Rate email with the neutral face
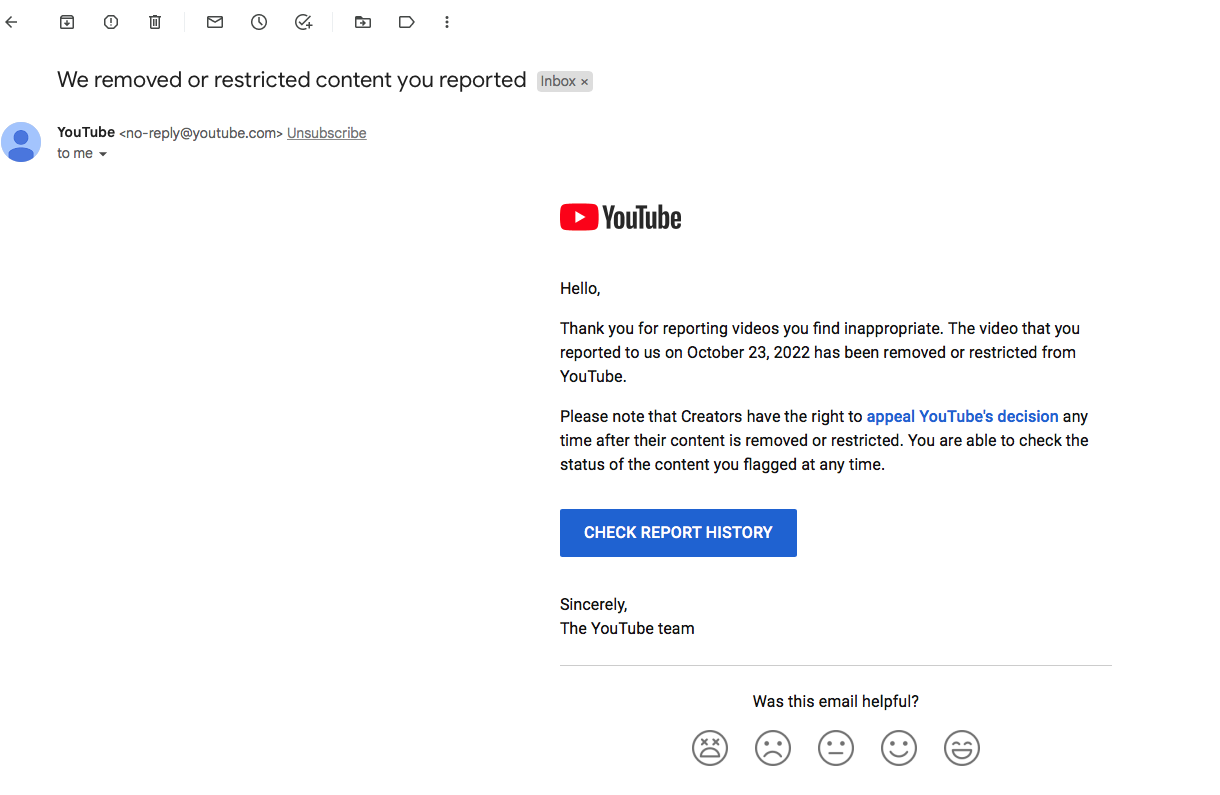 (x=836, y=748)
